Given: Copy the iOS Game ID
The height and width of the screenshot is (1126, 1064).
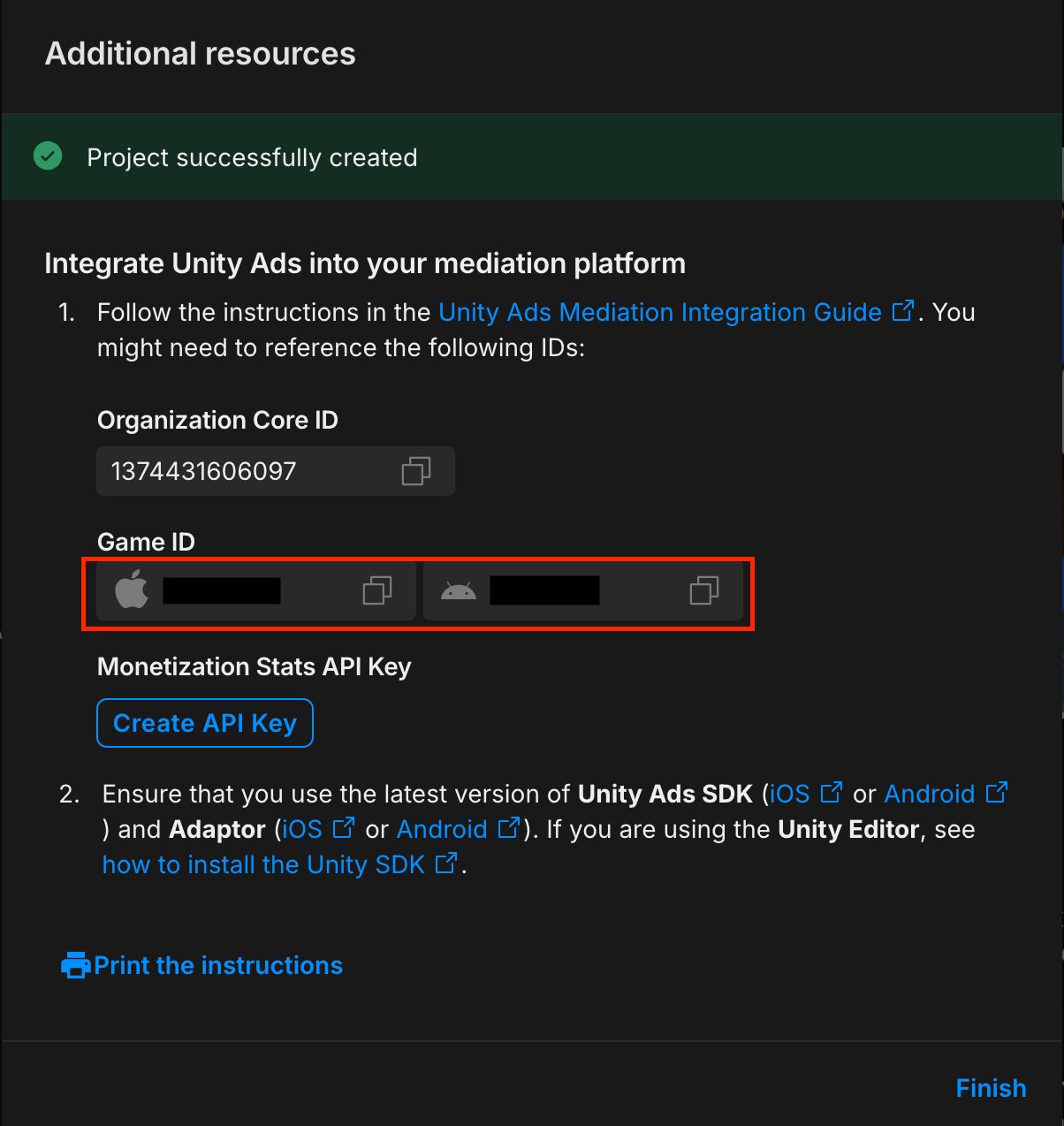Looking at the screenshot, I should [x=377, y=590].
